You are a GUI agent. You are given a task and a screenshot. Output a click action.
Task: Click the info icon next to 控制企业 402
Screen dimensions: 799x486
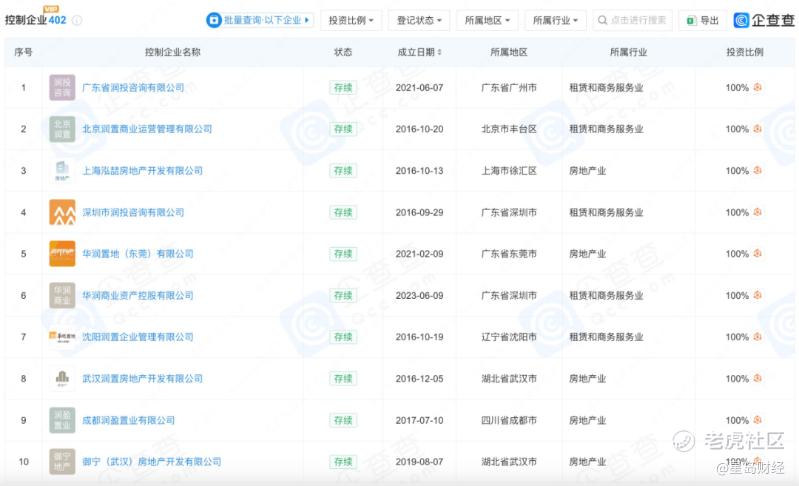click(x=77, y=20)
